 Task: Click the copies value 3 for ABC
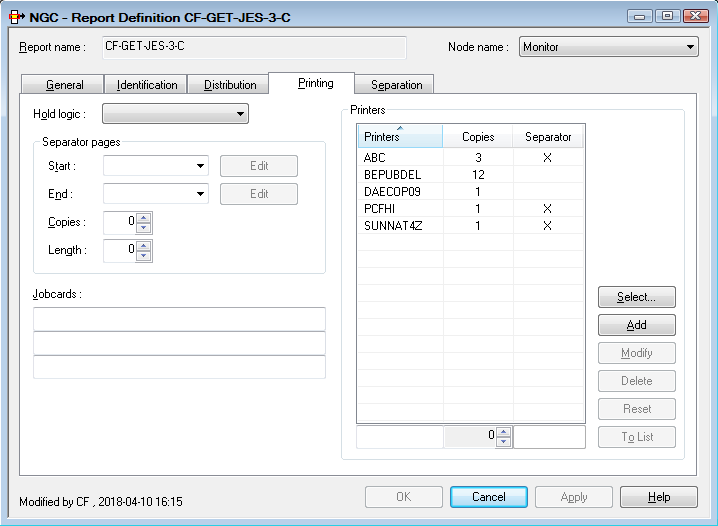click(x=478, y=157)
